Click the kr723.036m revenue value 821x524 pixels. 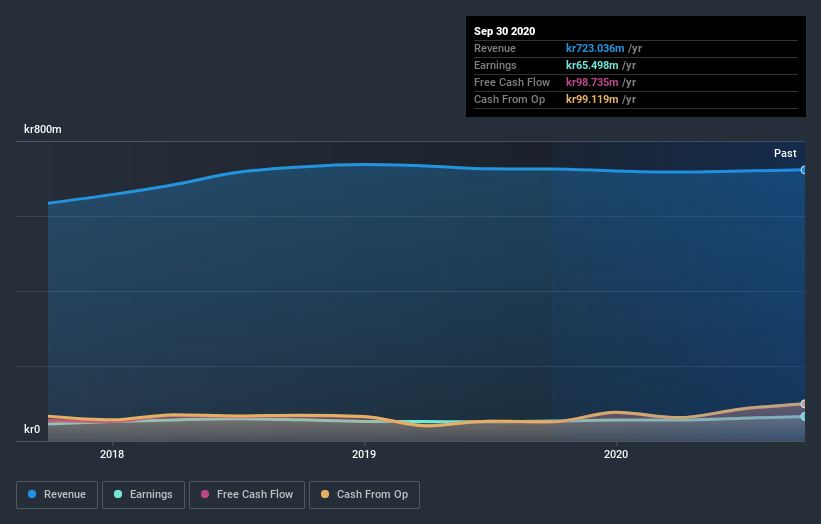pyautogui.click(x=595, y=48)
